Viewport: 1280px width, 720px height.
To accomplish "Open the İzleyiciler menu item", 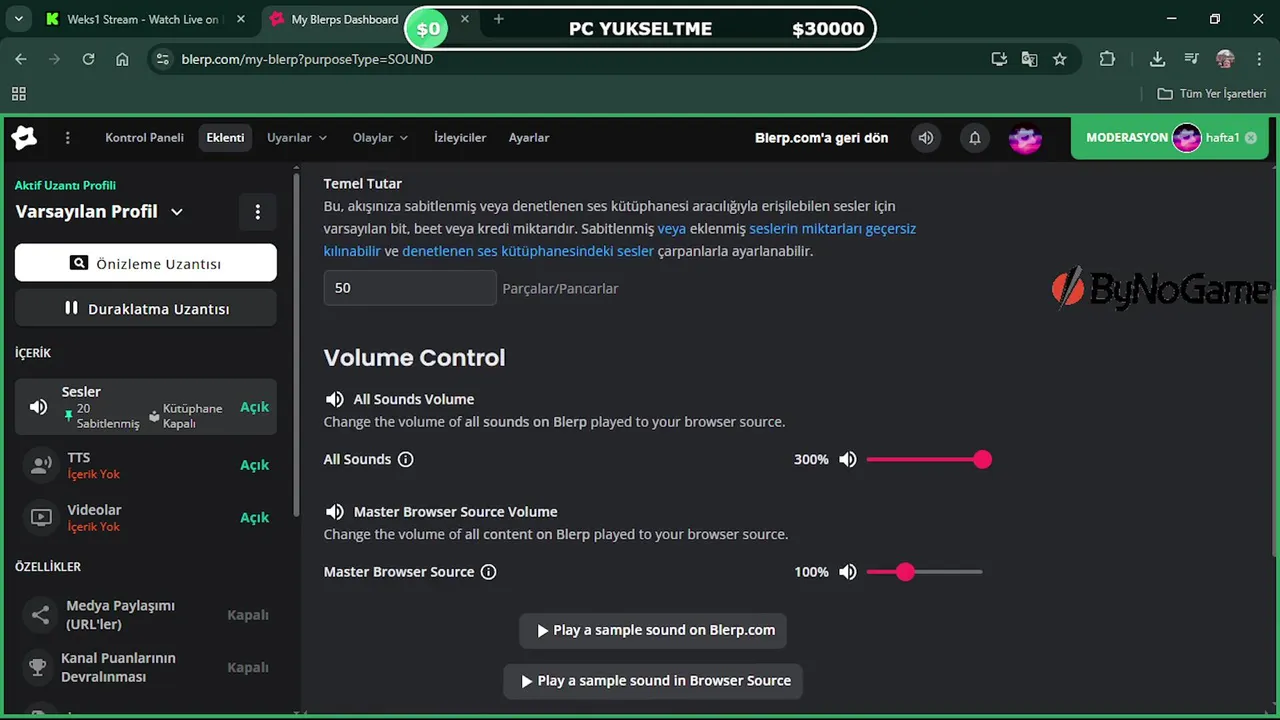I will [460, 138].
